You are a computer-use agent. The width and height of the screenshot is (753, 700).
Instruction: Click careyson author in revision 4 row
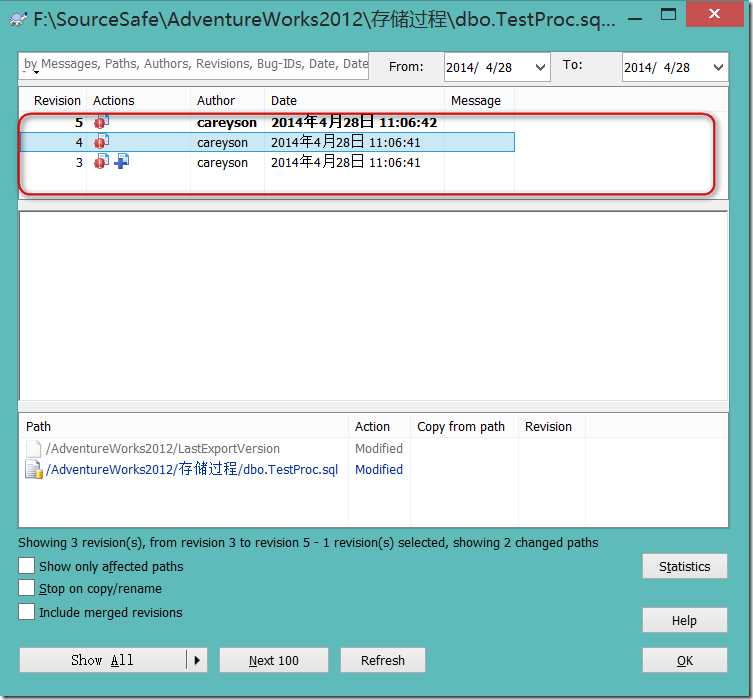pyautogui.click(x=222, y=143)
